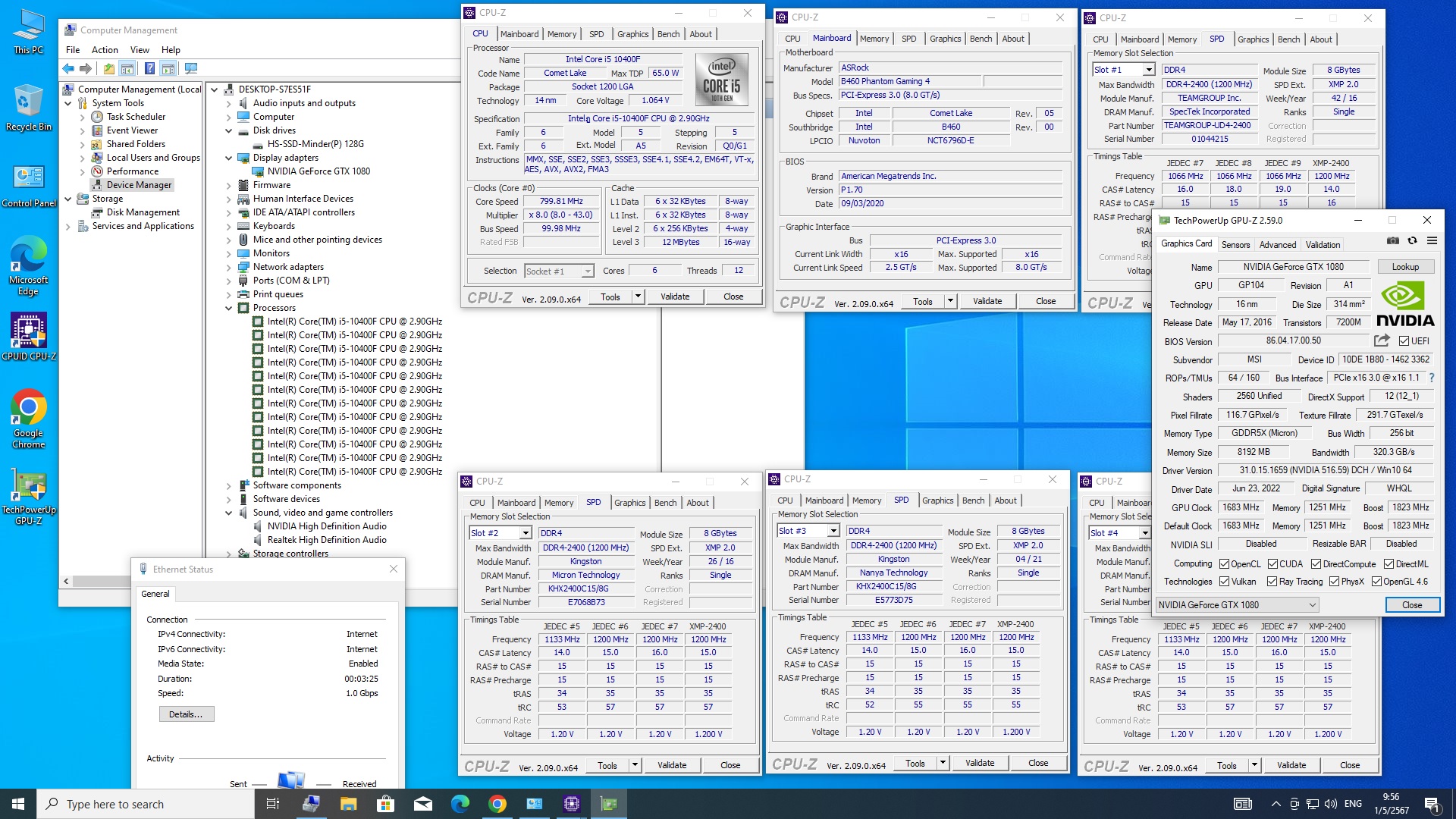Click Validate in CPU-Z Mainboard window
The image size is (1456, 819).
pos(987,301)
